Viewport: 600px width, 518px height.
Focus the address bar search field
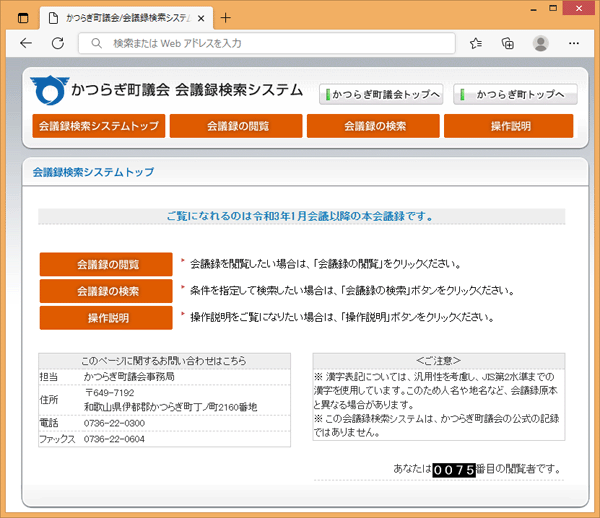(x=270, y=44)
